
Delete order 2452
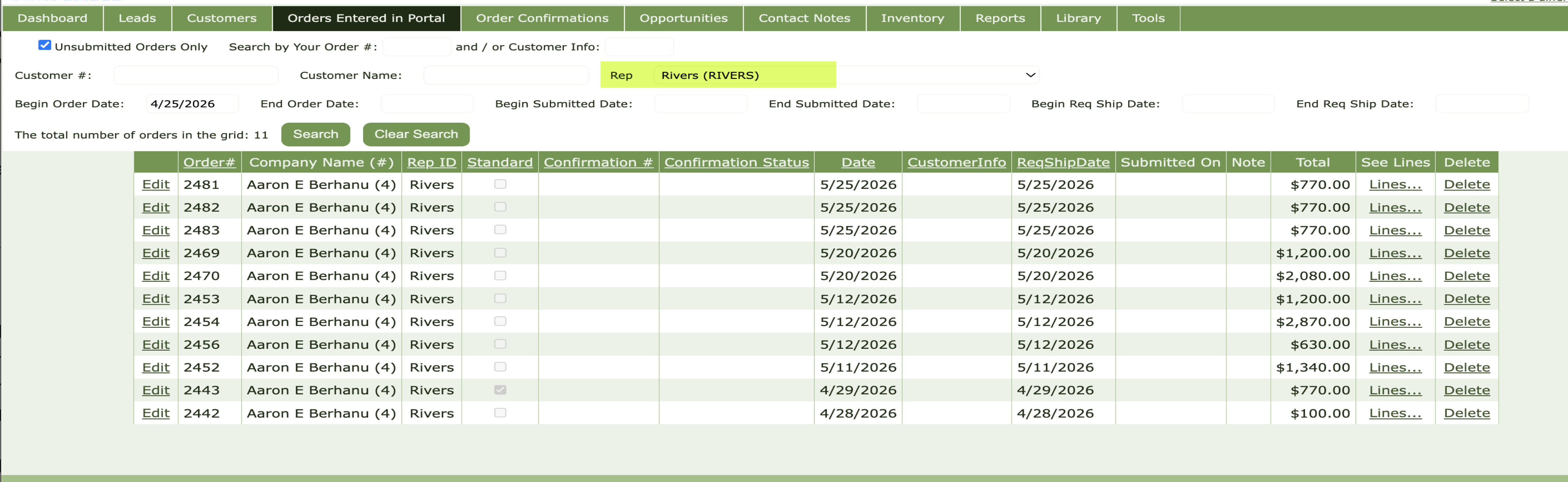(x=1467, y=368)
